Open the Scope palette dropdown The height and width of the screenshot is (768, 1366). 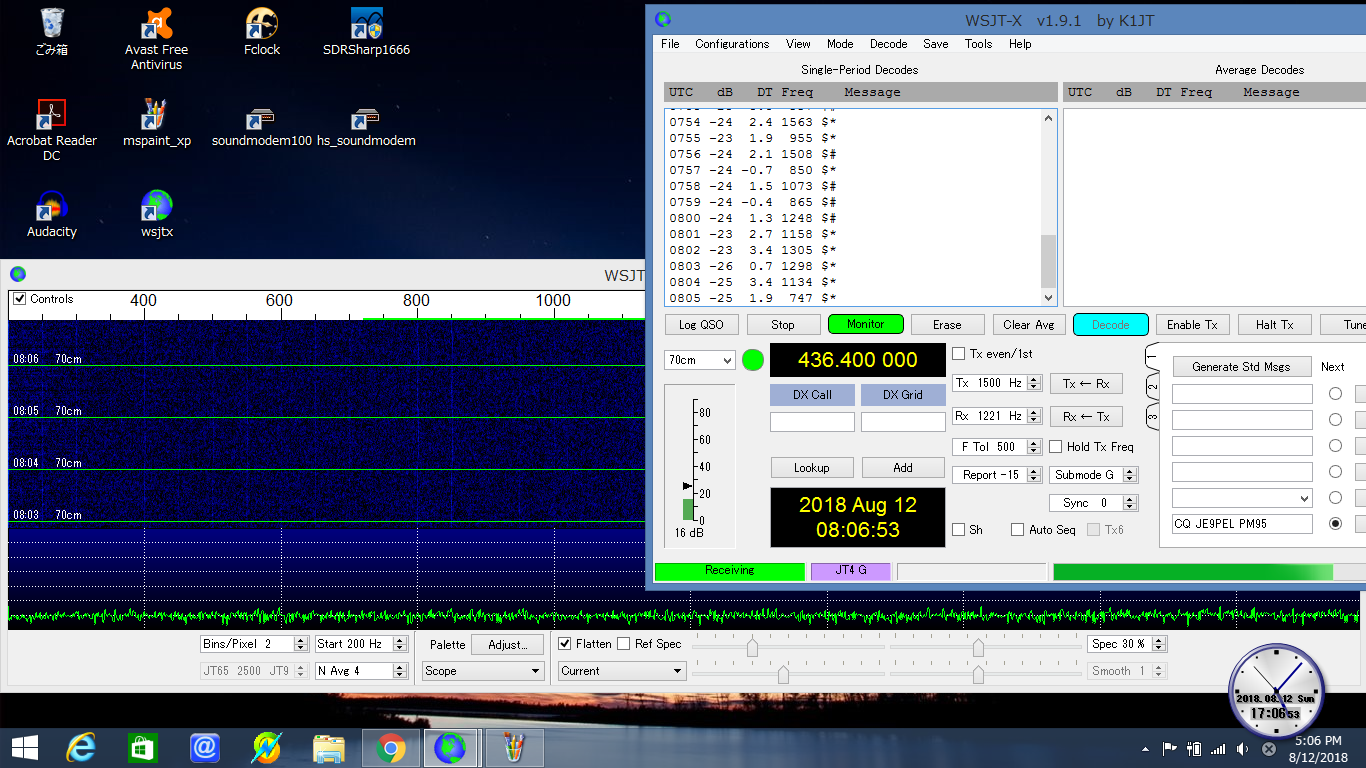[x=483, y=671]
